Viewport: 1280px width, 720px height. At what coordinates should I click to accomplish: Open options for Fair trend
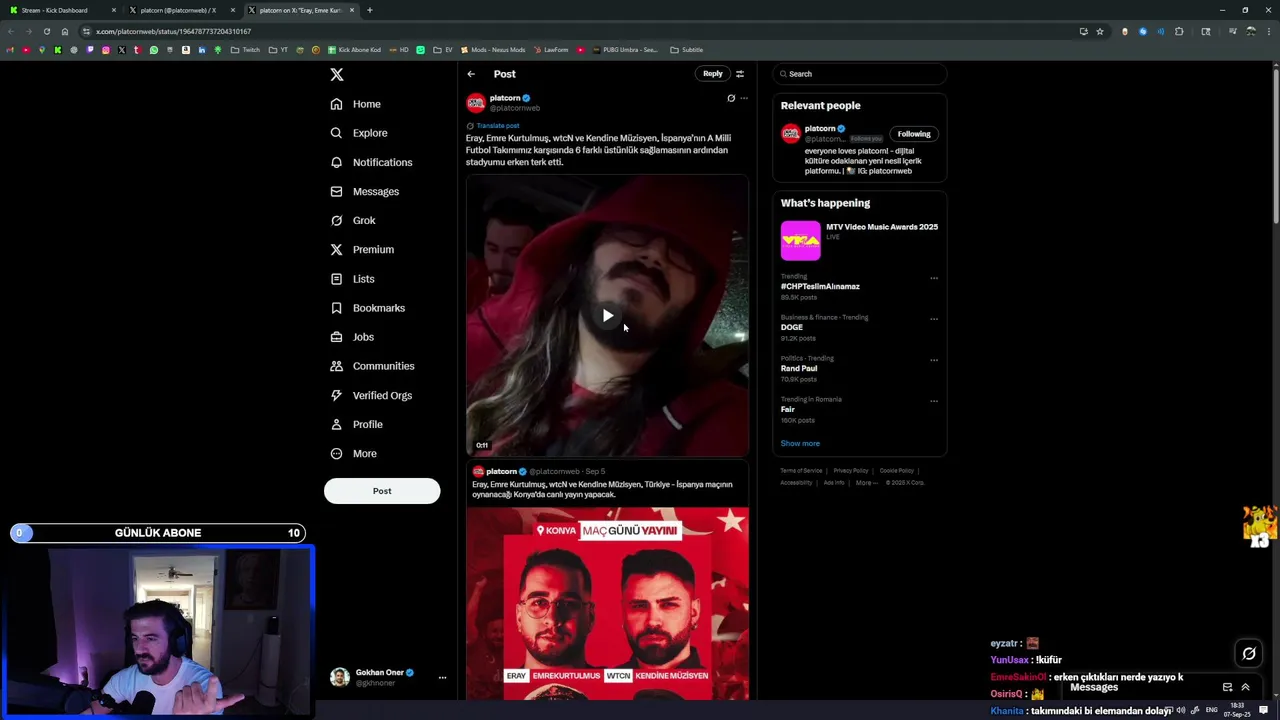(x=934, y=401)
